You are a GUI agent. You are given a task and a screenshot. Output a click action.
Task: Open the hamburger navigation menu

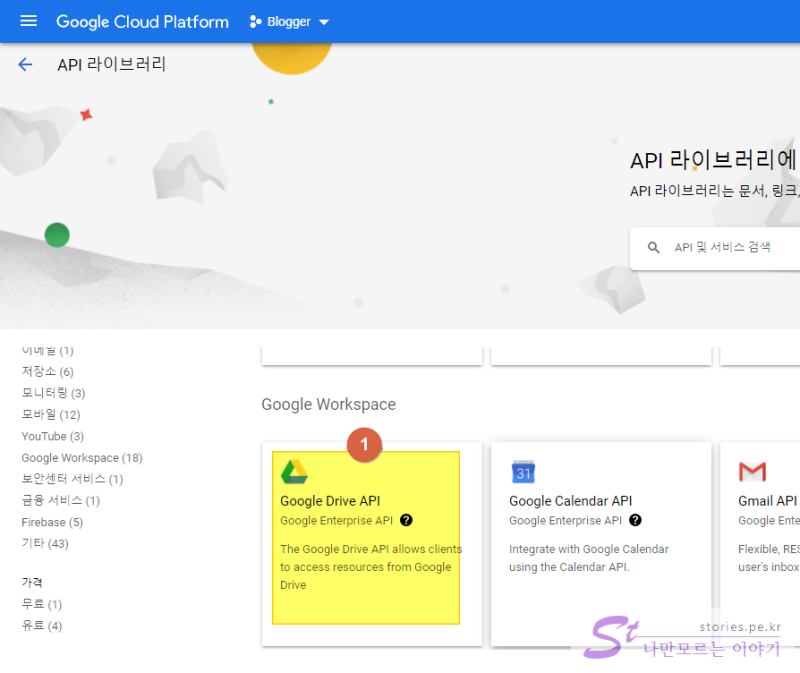tap(29, 21)
